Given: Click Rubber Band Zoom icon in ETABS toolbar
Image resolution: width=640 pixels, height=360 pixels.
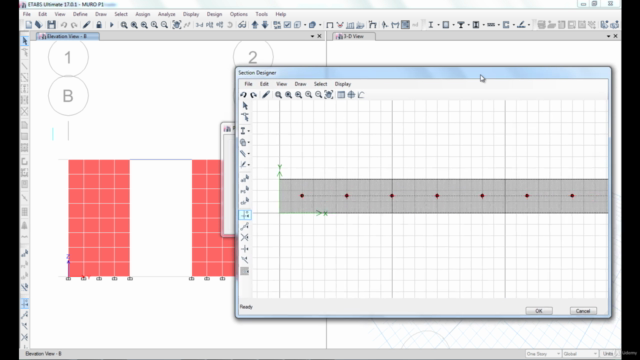Looking at the screenshot, I should click(x=124, y=25).
